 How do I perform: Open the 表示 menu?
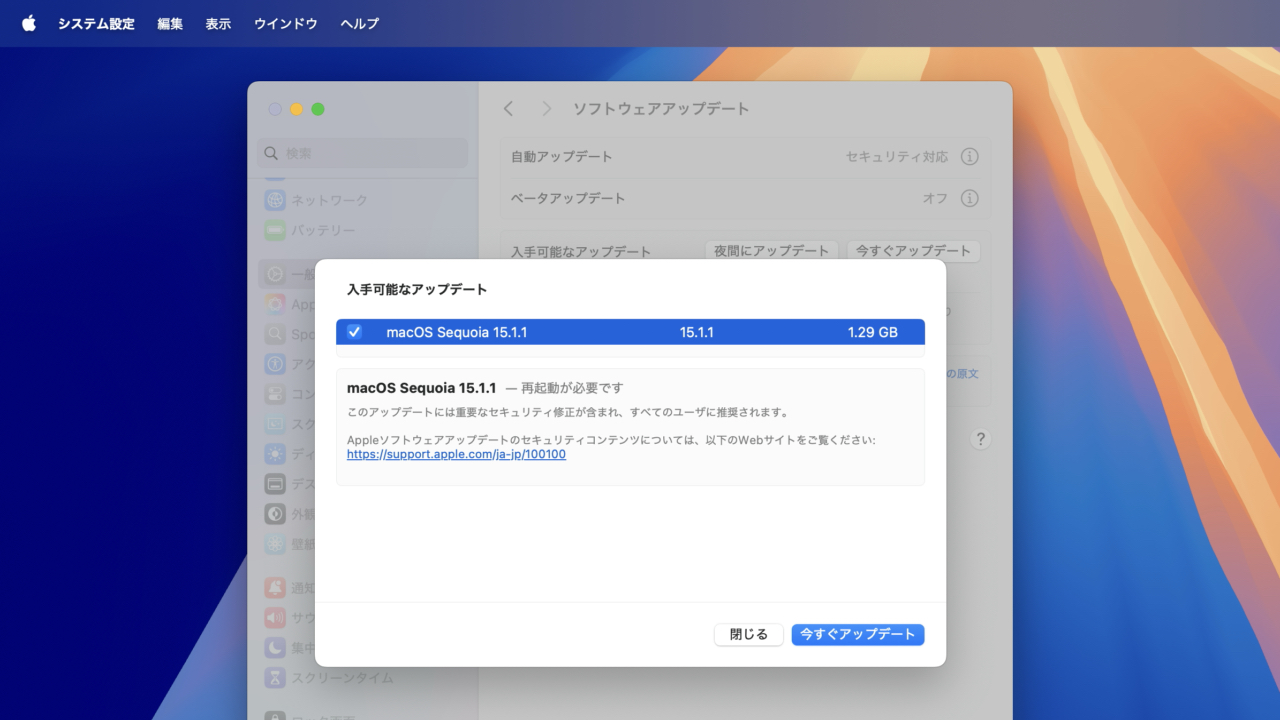point(218,23)
